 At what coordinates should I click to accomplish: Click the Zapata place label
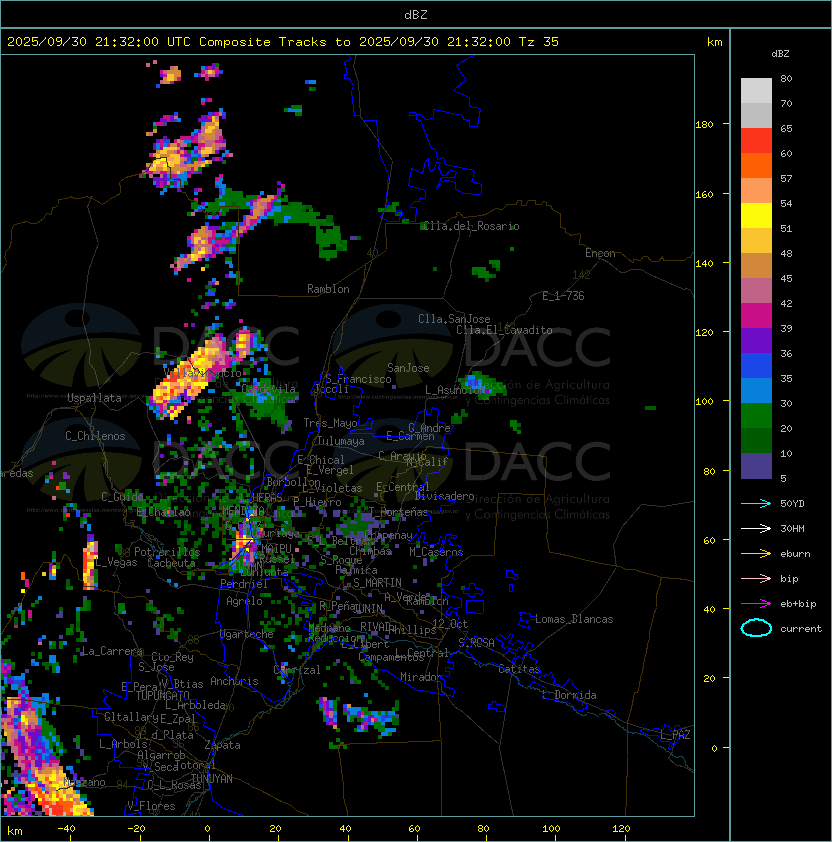point(222,745)
